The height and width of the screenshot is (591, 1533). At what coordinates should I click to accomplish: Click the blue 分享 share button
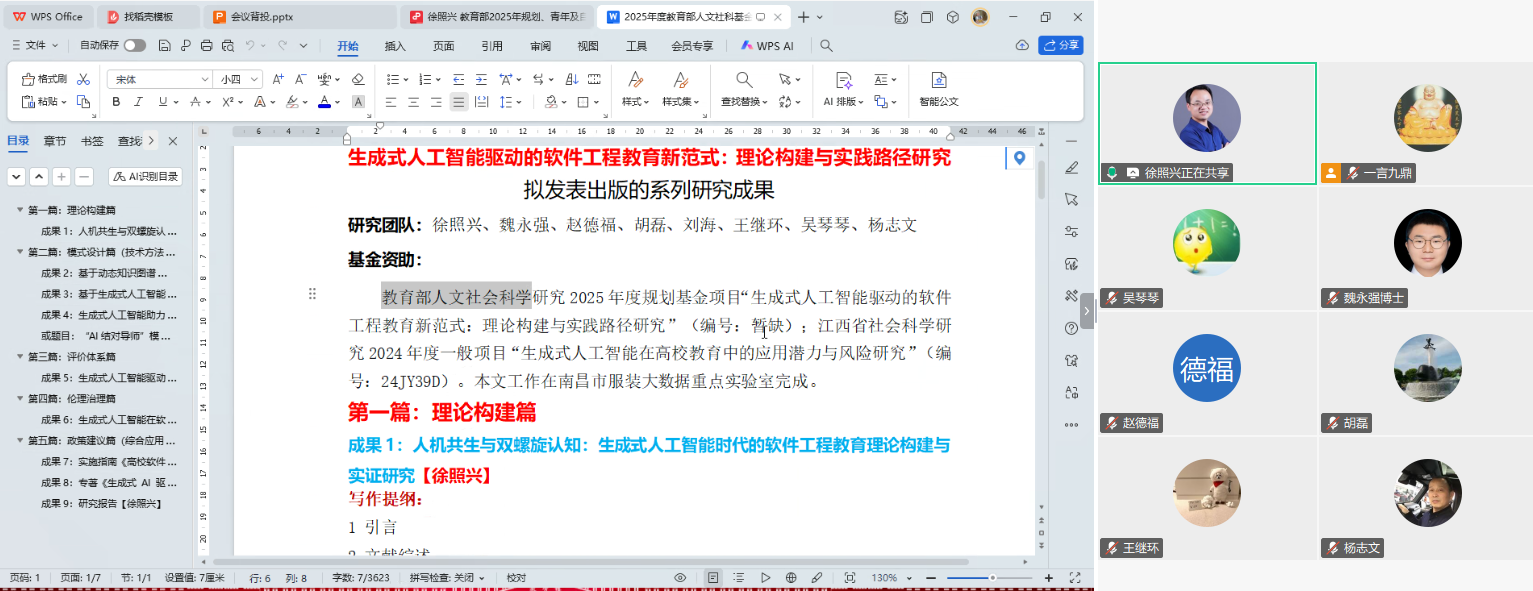pos(1061,45)
